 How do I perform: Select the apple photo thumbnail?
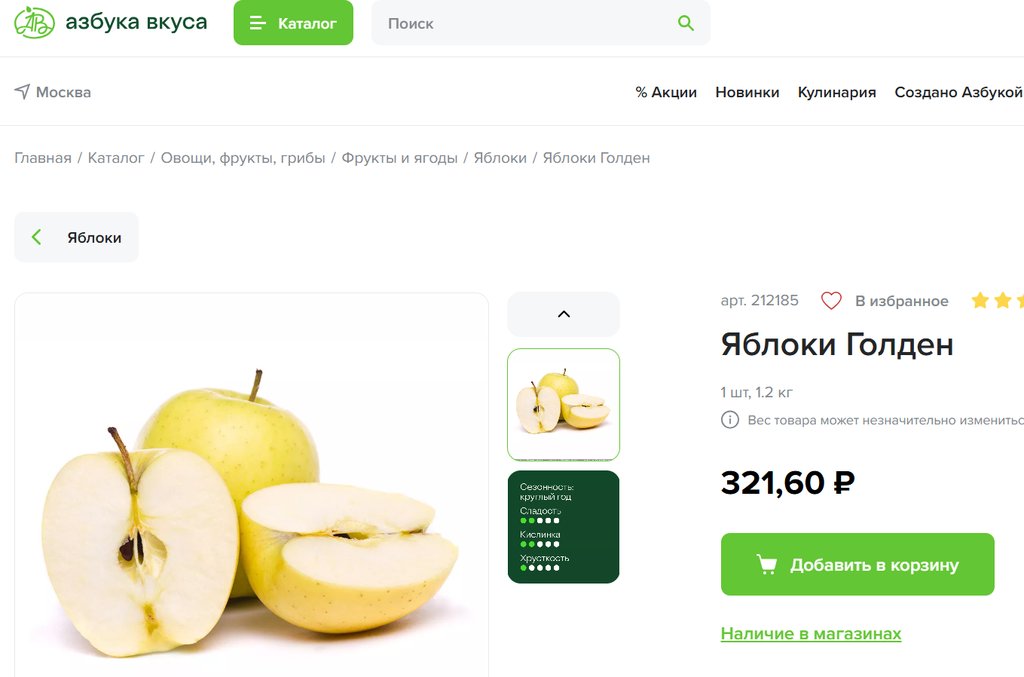click(x=564, y=405)
